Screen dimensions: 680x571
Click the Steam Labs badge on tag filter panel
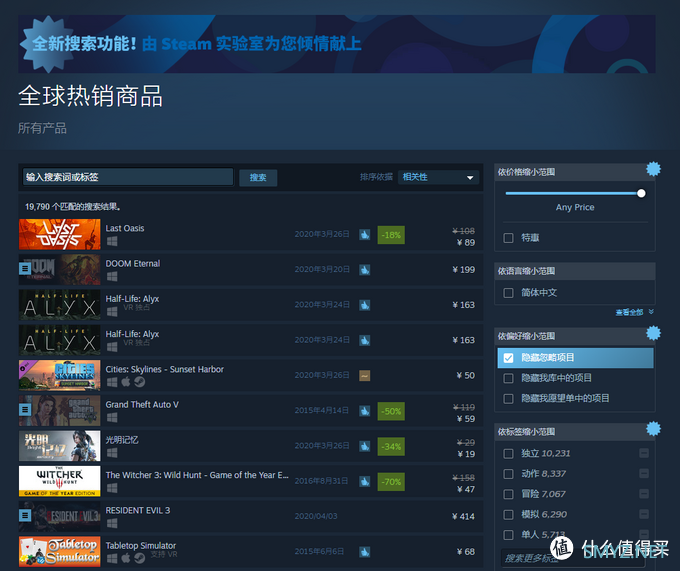click(x=653, y=429)
